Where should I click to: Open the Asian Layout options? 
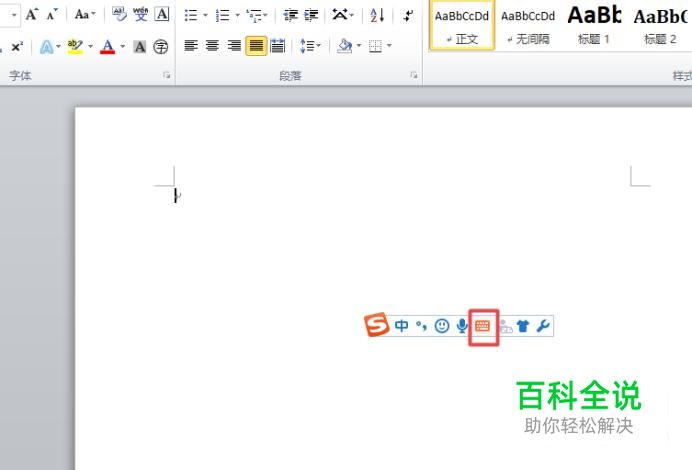pyautogui.click(x=343, y=15)
